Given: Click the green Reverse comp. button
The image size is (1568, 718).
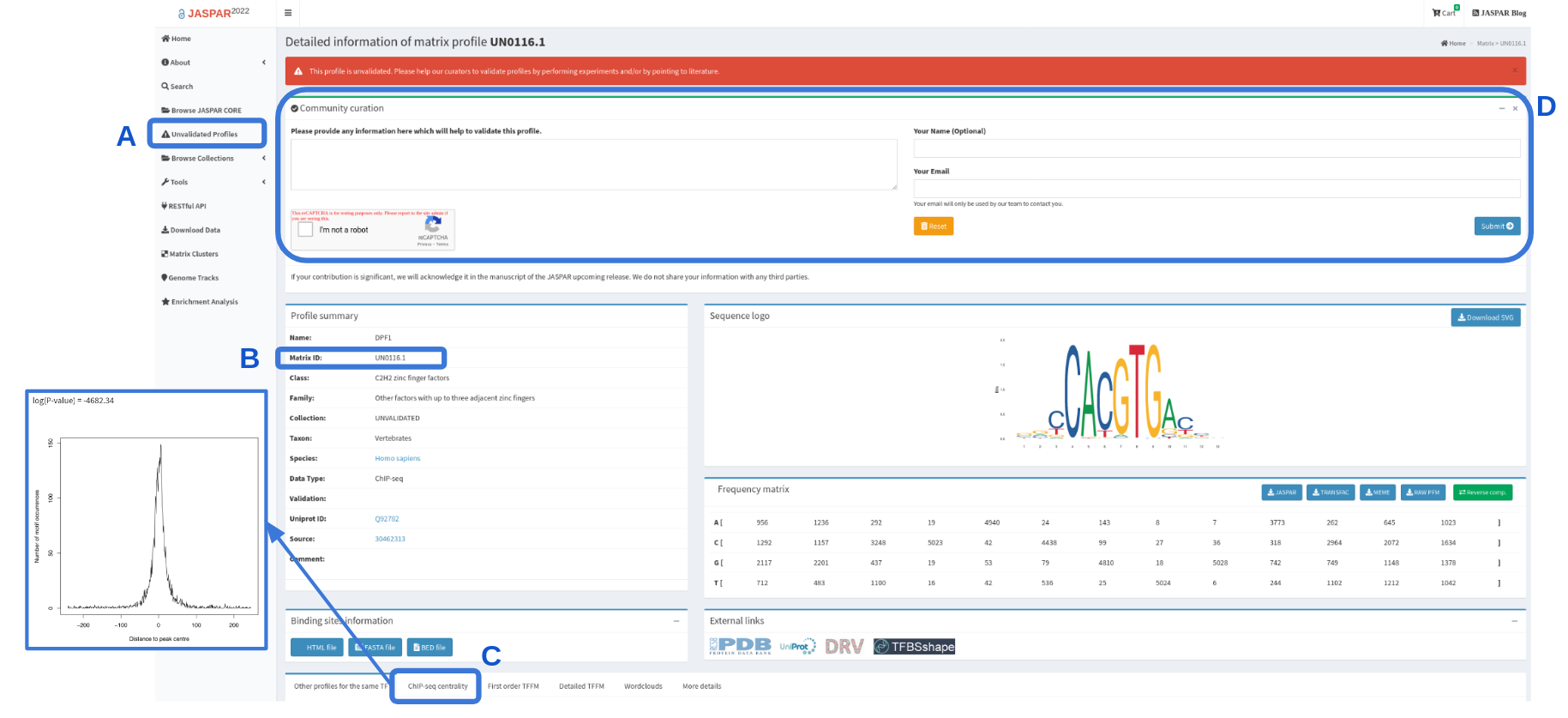Looking at the screenshot, I should (x=1482, y=492).
